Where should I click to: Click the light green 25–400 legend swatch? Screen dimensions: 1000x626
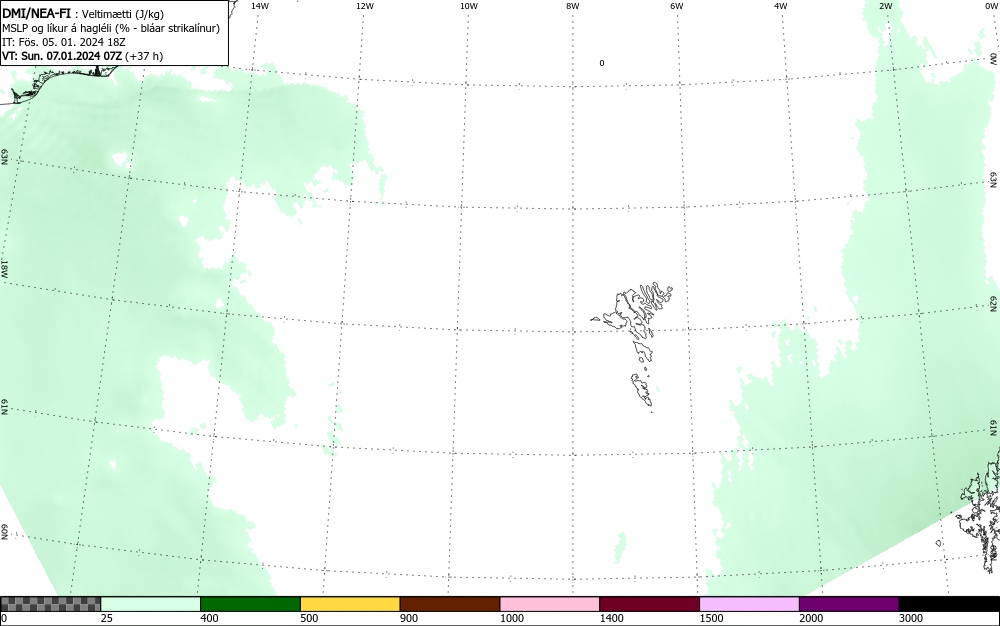coord(151,604)
